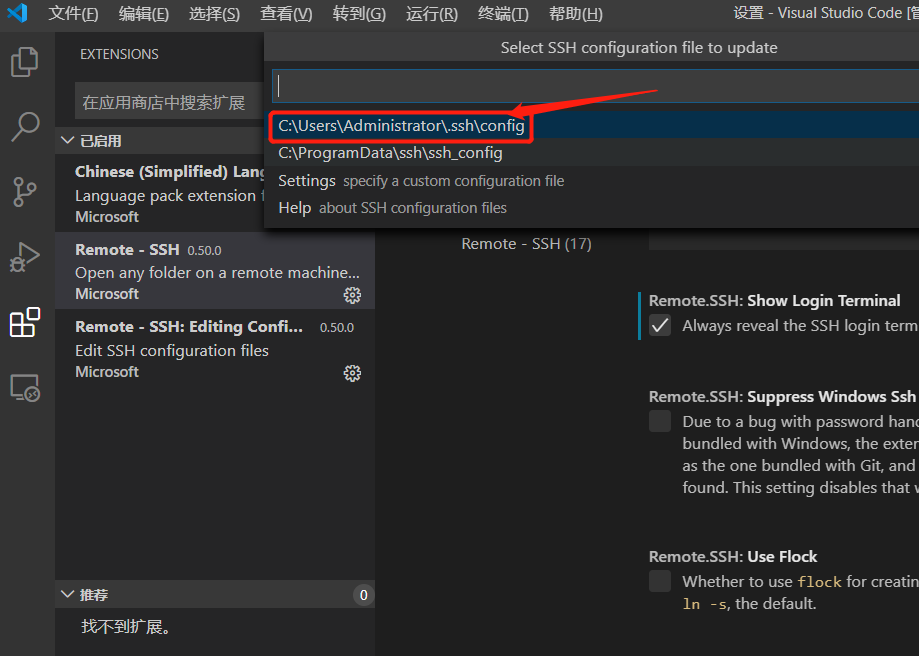
Task: Click the 推荐 count badge showing 0
Action: click(x=363, y=595)
